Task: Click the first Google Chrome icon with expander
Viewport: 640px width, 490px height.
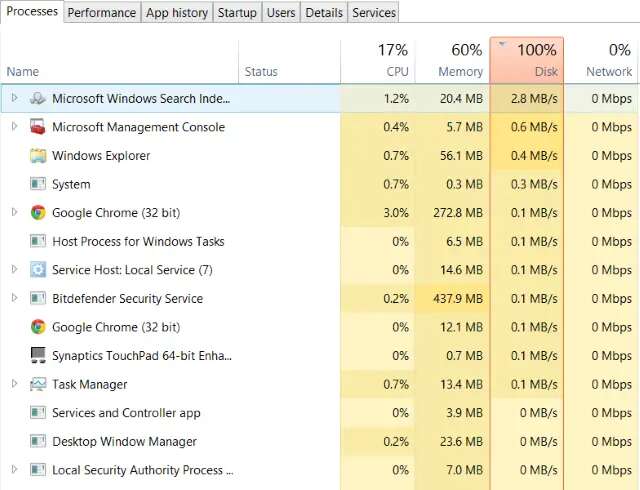Action: pos(38,213)
